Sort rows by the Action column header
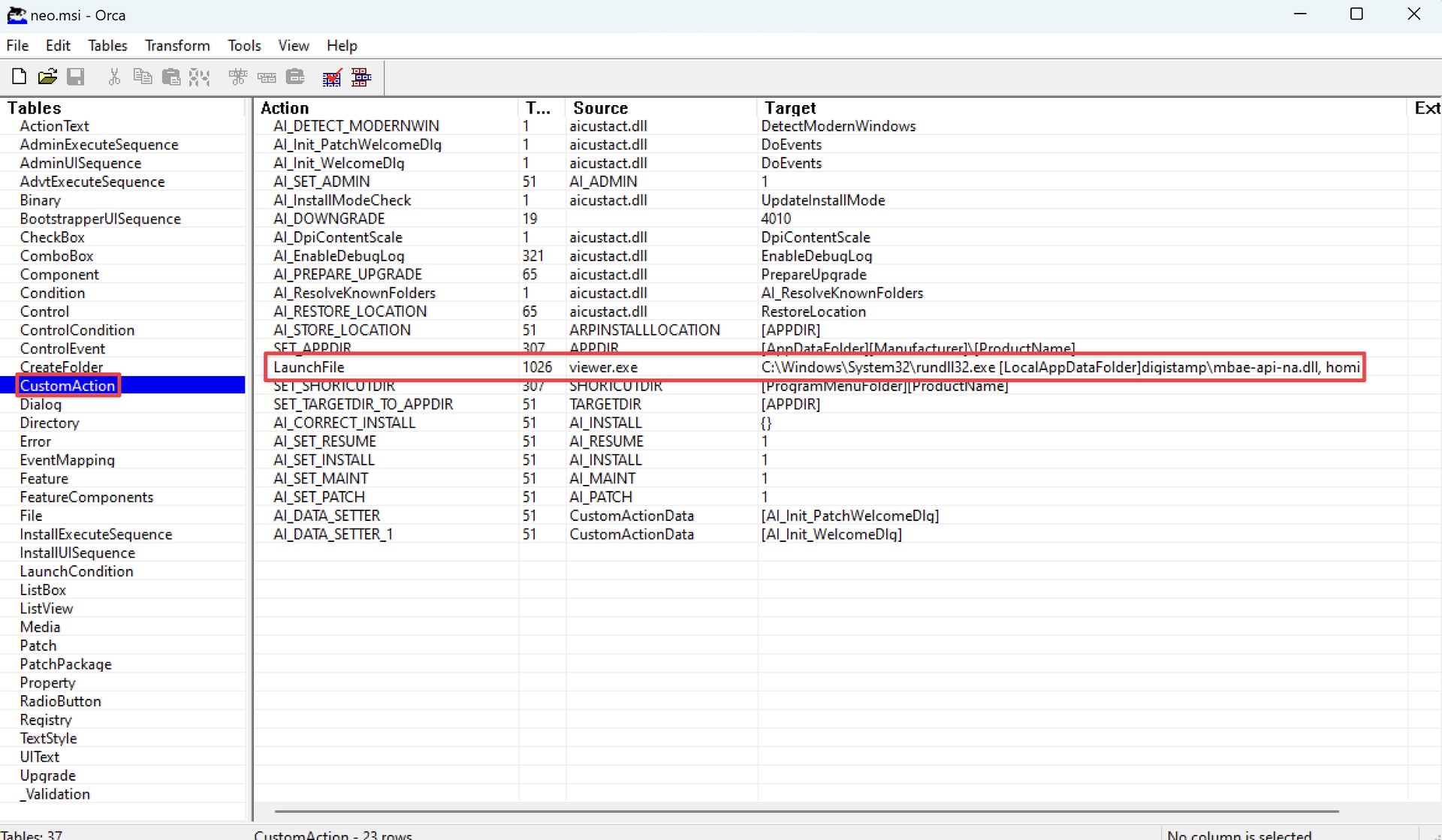 pos(284,107)
